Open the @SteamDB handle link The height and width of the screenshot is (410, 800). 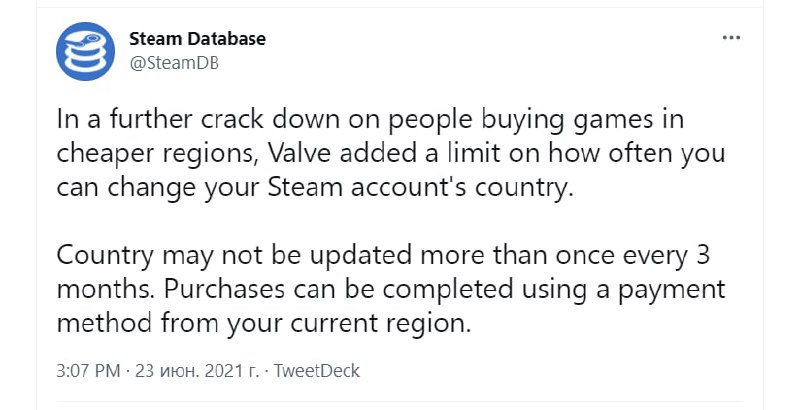click(x=174, y=61)
